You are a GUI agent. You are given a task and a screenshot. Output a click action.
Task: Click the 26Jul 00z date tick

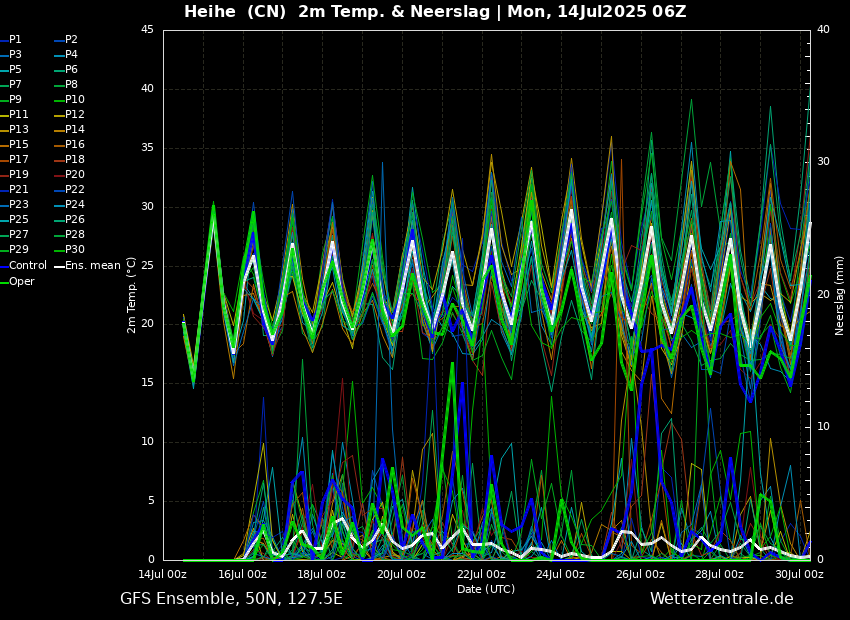pos(640,575)
